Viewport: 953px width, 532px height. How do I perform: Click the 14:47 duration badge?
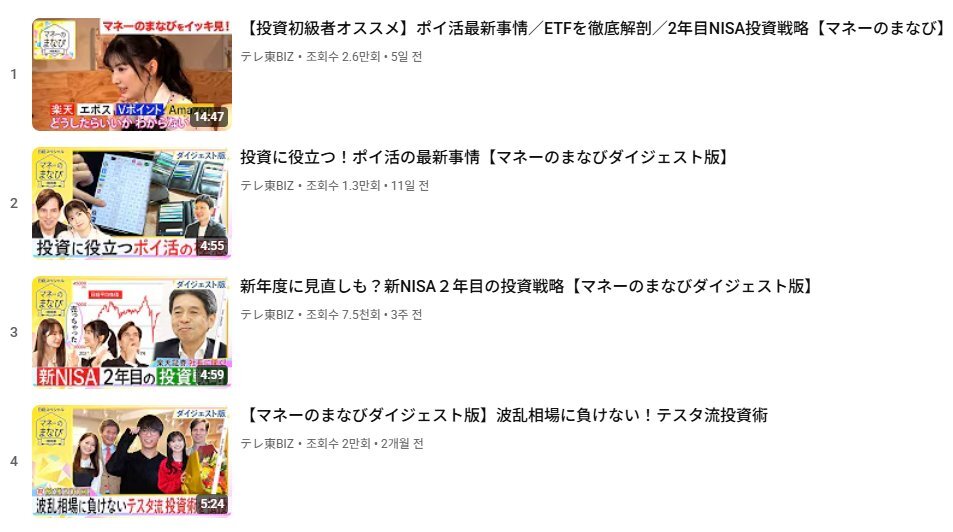208,116
